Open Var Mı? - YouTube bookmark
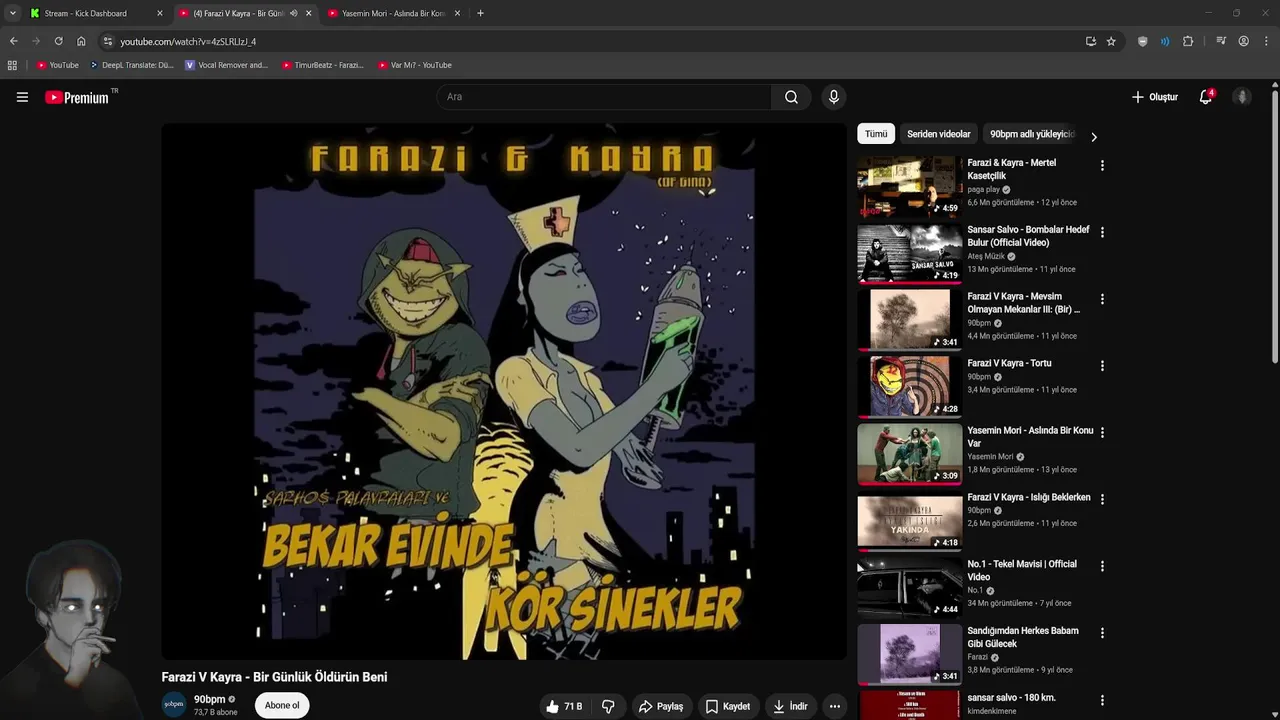This screenshot has height=720, width=1280. click(x=415, y=65)
